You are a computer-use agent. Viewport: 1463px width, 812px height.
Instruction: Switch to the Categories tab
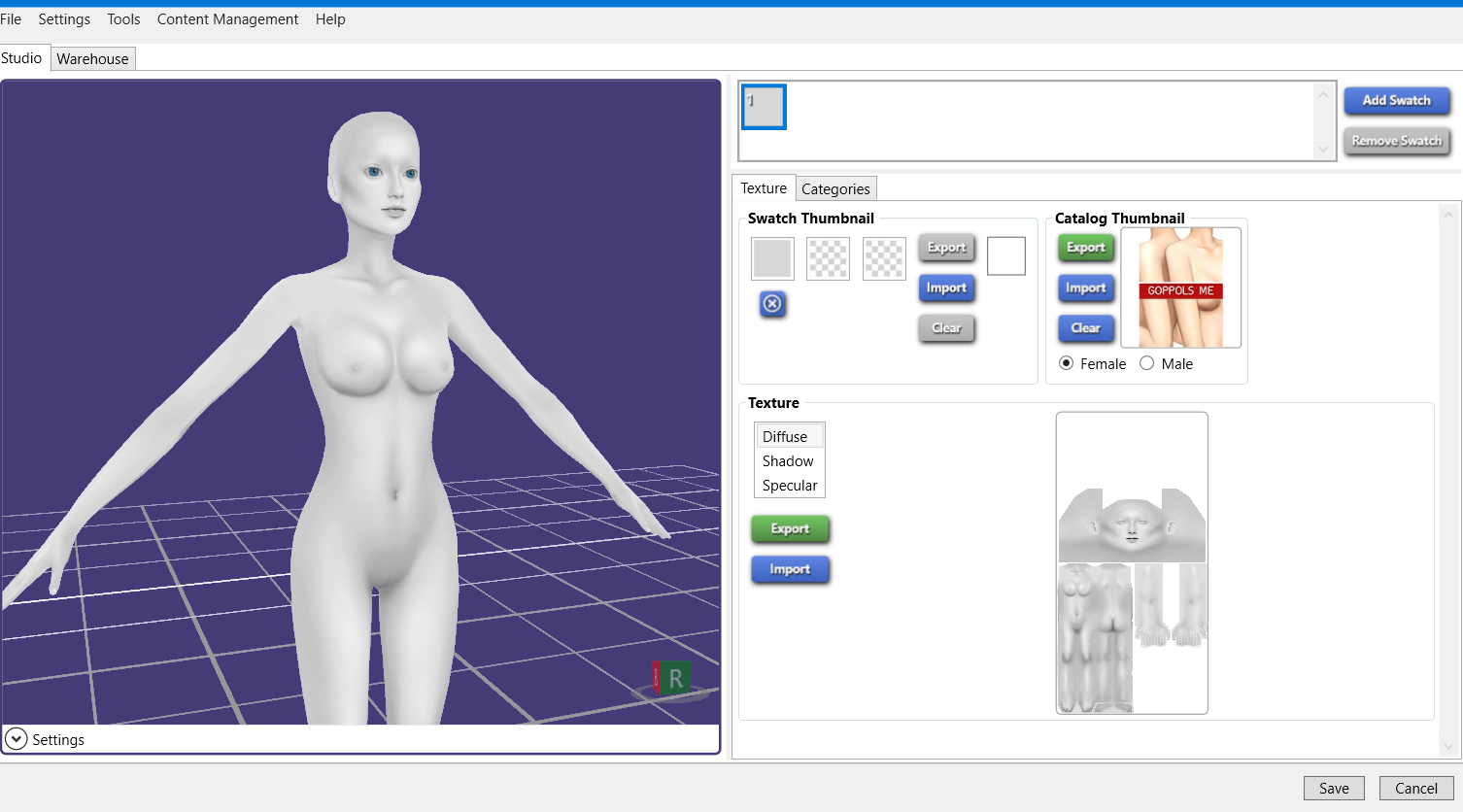click(835, 188)
